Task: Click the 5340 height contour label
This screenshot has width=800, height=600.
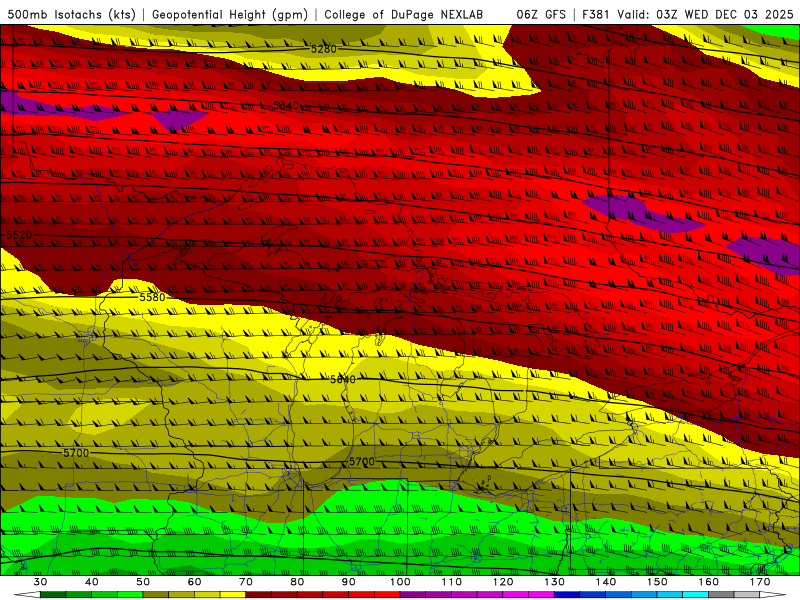Action: click(285, 106)
